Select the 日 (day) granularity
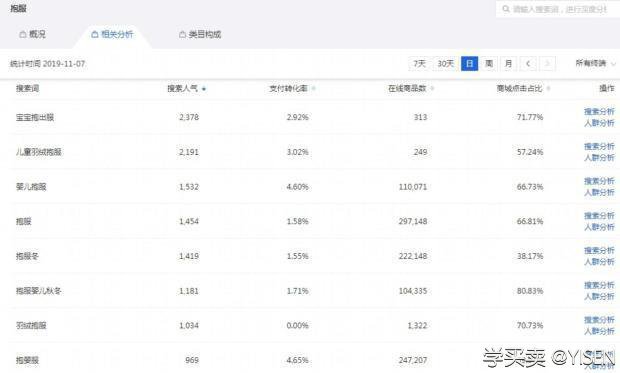Viewport: 620px width, 373px height. [x=469, y=63]
